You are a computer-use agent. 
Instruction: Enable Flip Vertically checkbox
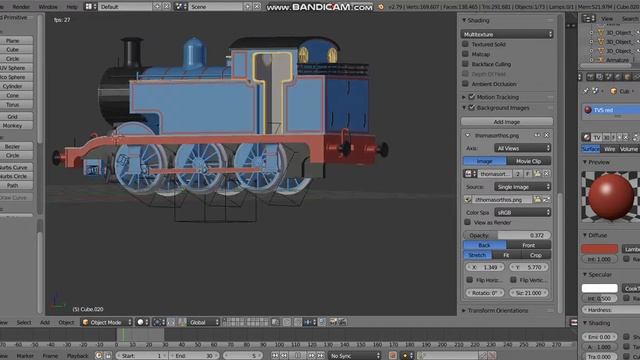[x=513, y=280]
